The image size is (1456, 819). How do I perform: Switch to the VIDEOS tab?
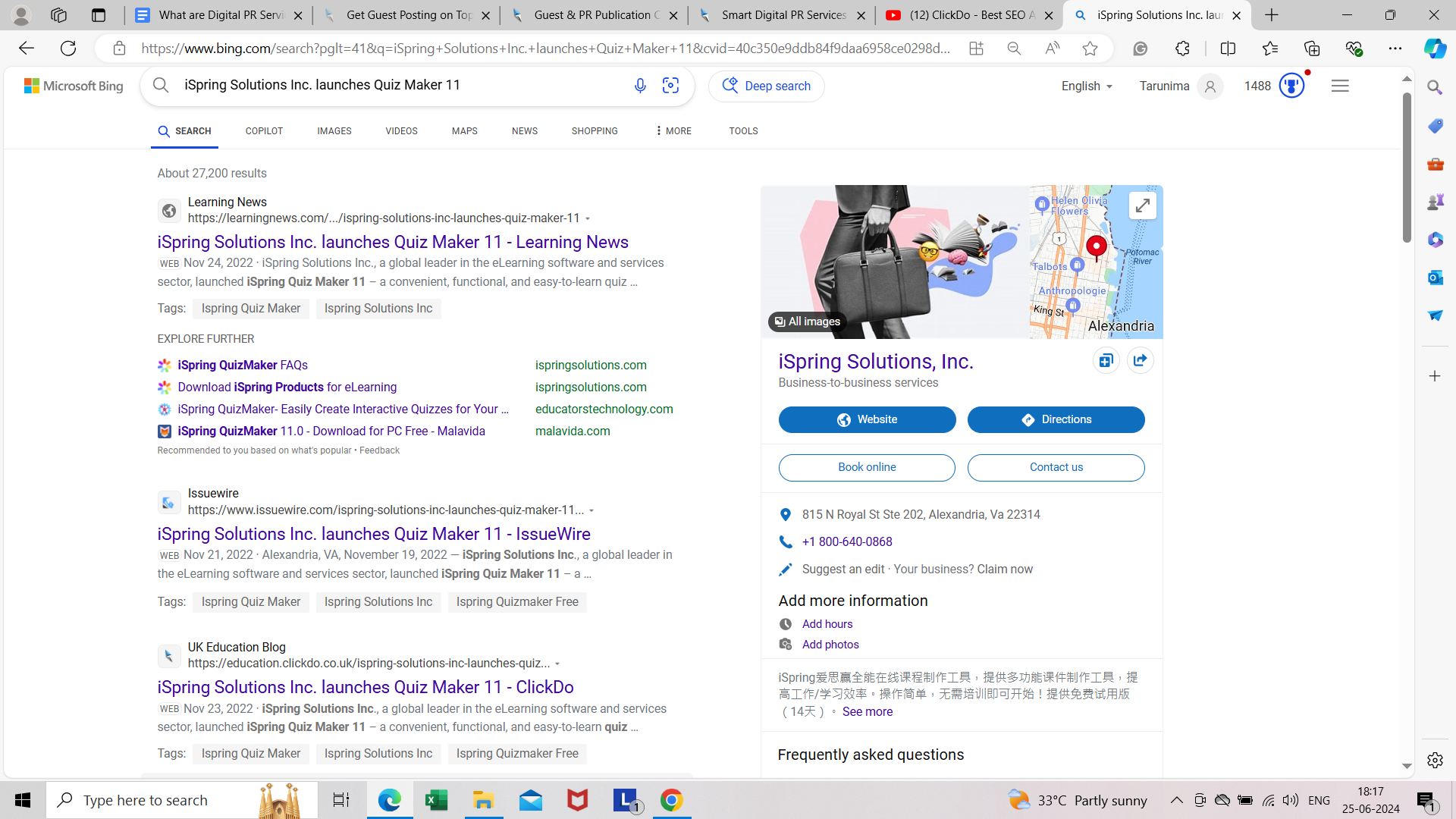[401, 131]
